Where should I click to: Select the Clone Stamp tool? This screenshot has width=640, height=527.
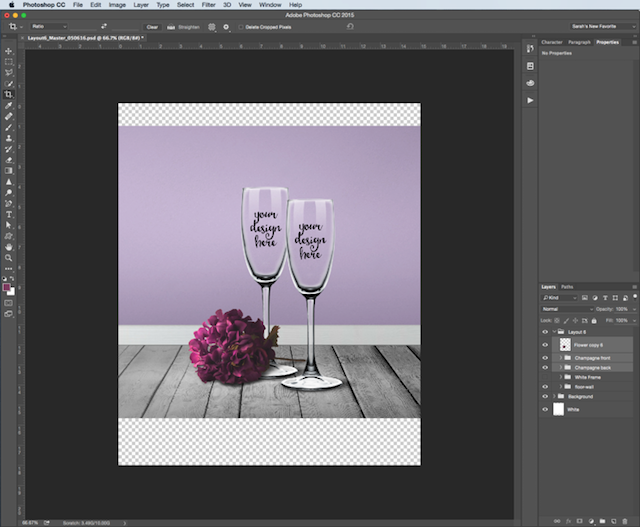[8, 138]
